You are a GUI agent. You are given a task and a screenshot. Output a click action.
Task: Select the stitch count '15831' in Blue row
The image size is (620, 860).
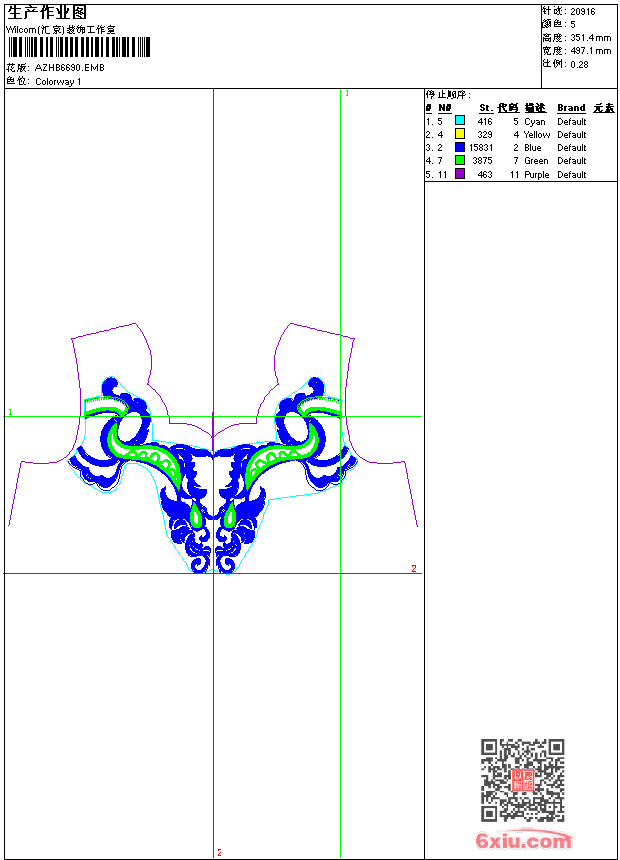pyautogui.click(x=481, y=148)
